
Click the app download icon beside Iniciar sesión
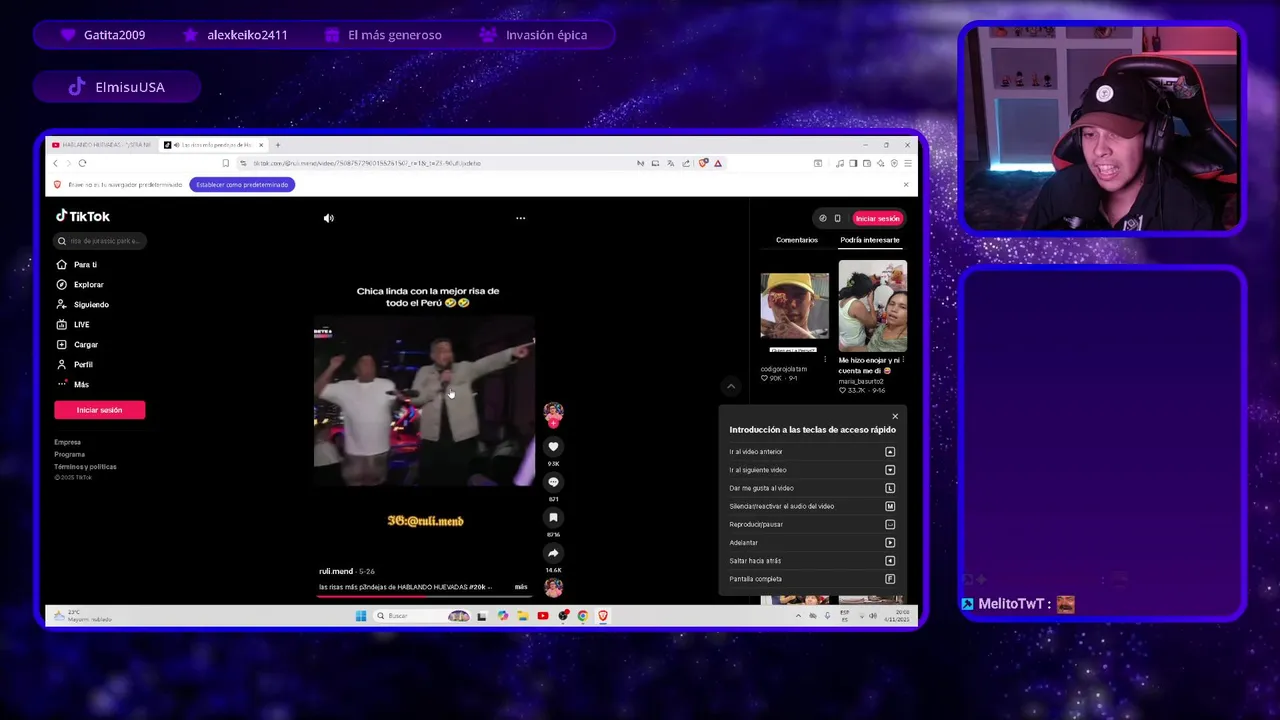point(823,218)
